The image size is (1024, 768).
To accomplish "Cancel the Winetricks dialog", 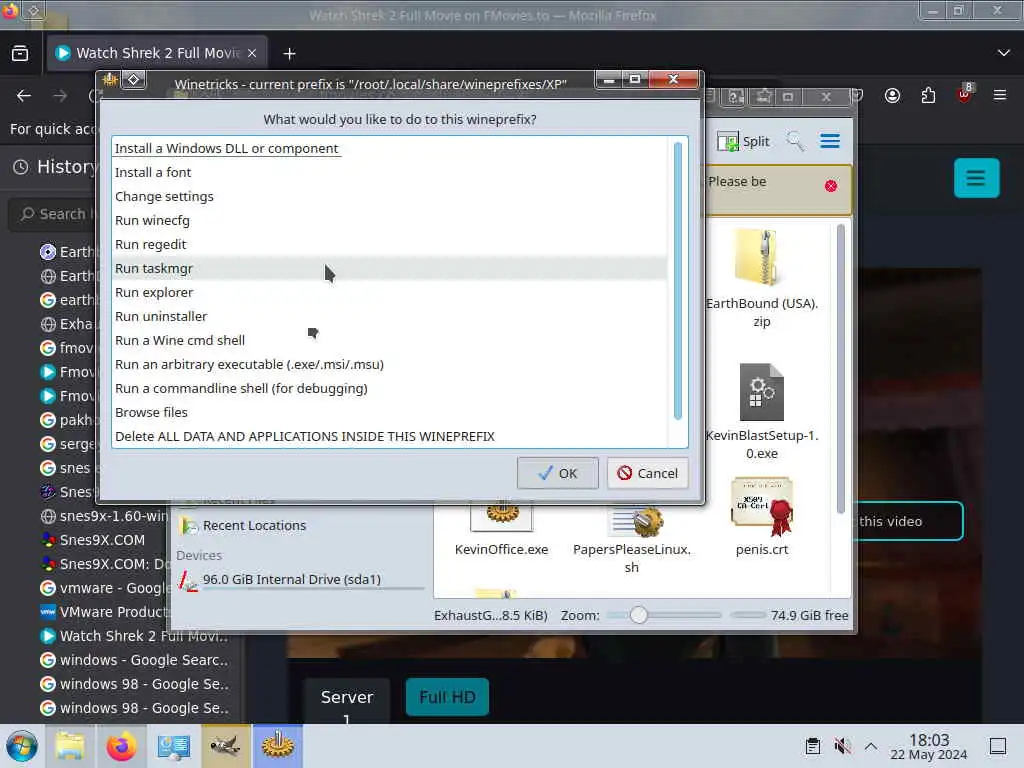I will pos(648,473).
